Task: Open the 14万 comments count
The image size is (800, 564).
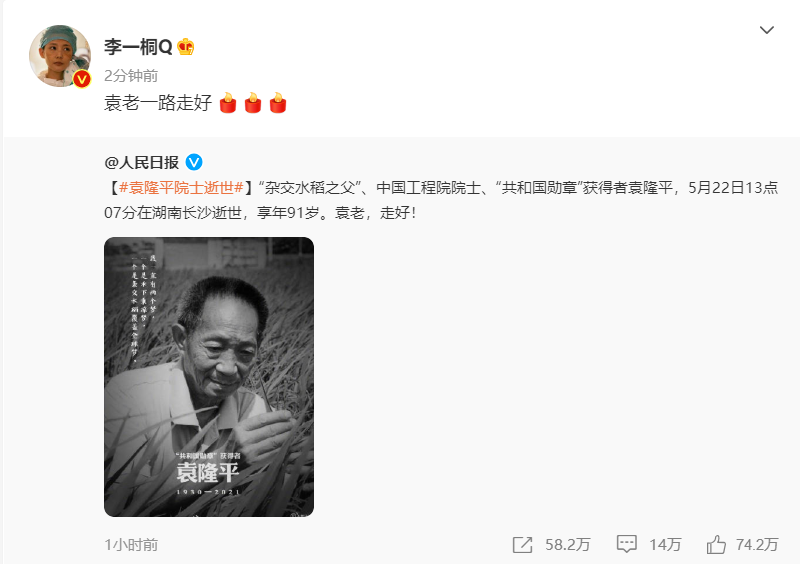Action: coord(665,545)
